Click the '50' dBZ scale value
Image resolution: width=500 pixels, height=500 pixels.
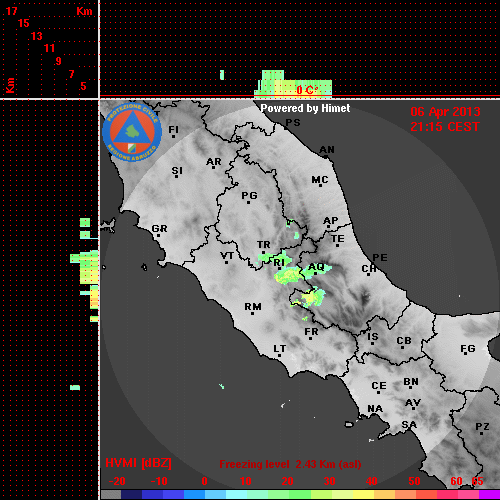(415, 481)
